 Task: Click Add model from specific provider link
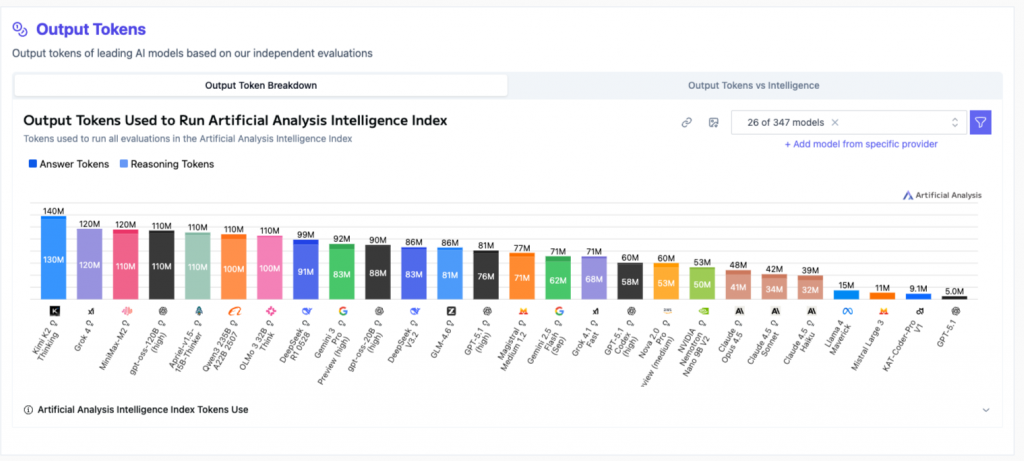[861, 144]
